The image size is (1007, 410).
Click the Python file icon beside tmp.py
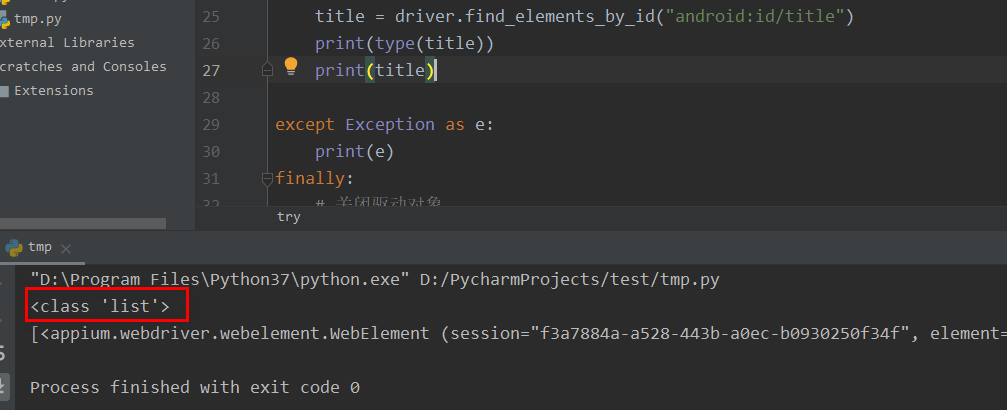[x=4, y=19]
